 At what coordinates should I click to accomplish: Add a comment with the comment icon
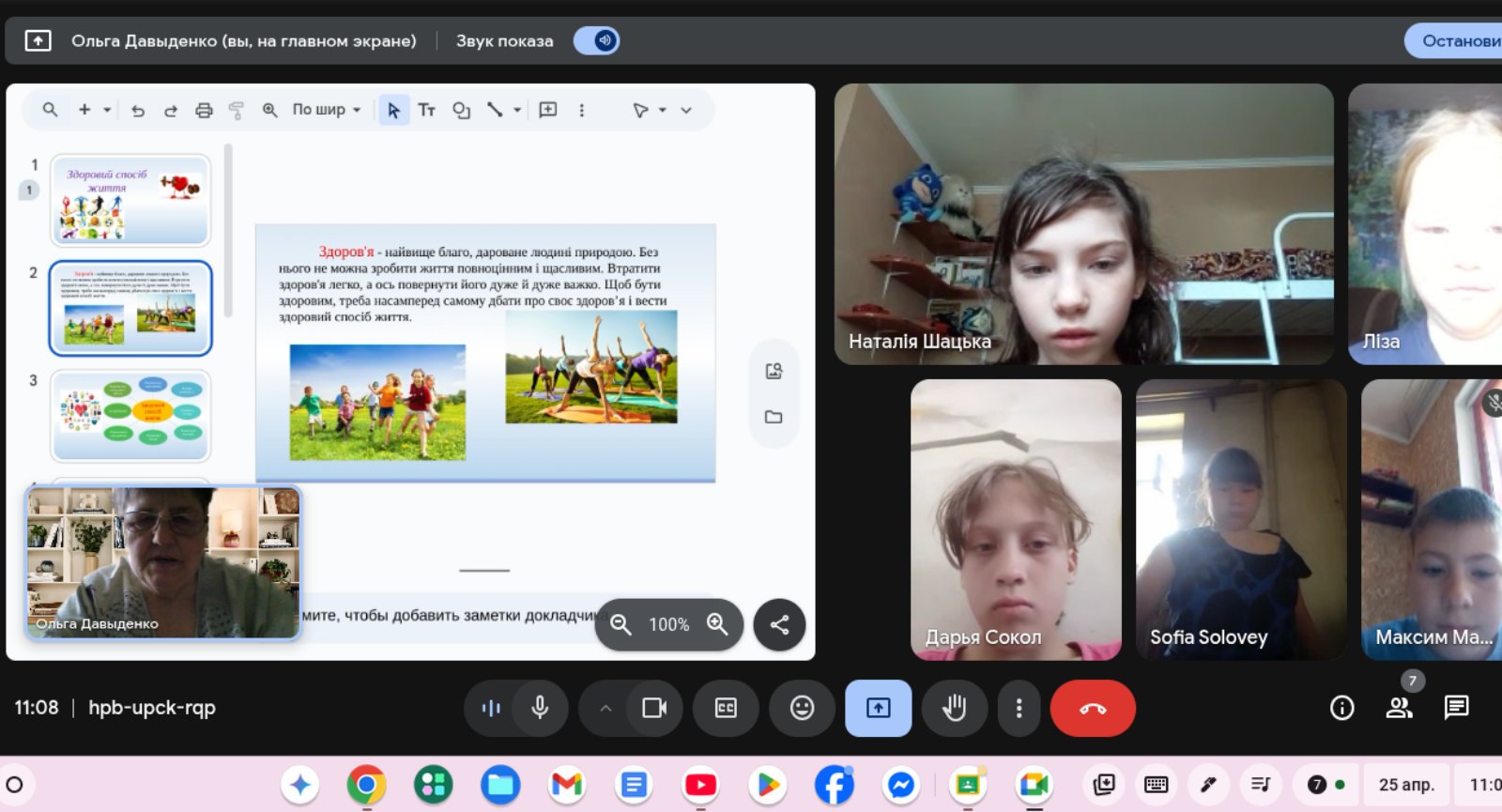pos(548,110)
